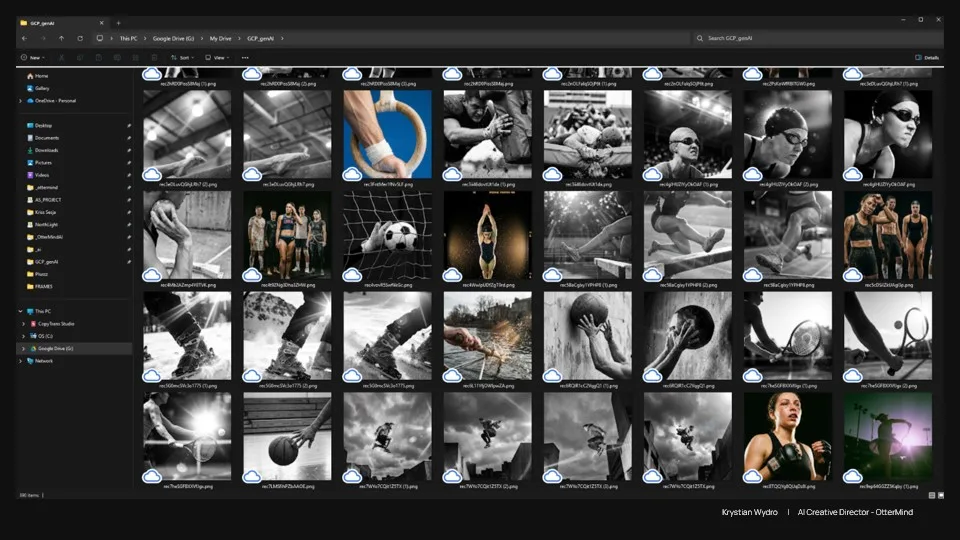
Task: Select the Documents quick access folder
Action: coord(43,138)
